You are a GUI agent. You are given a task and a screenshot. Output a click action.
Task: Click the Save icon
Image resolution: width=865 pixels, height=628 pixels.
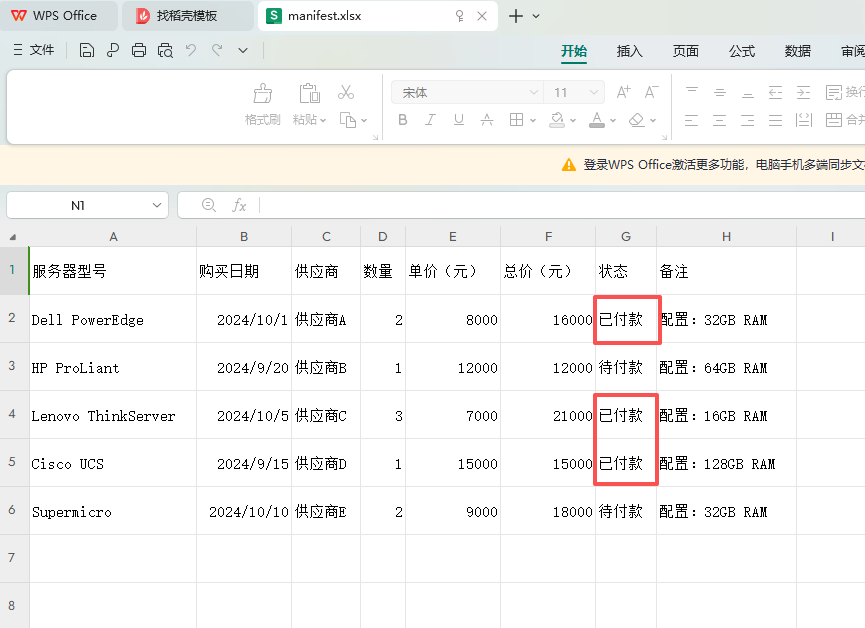pyautogui.click(x=86, y=50)
